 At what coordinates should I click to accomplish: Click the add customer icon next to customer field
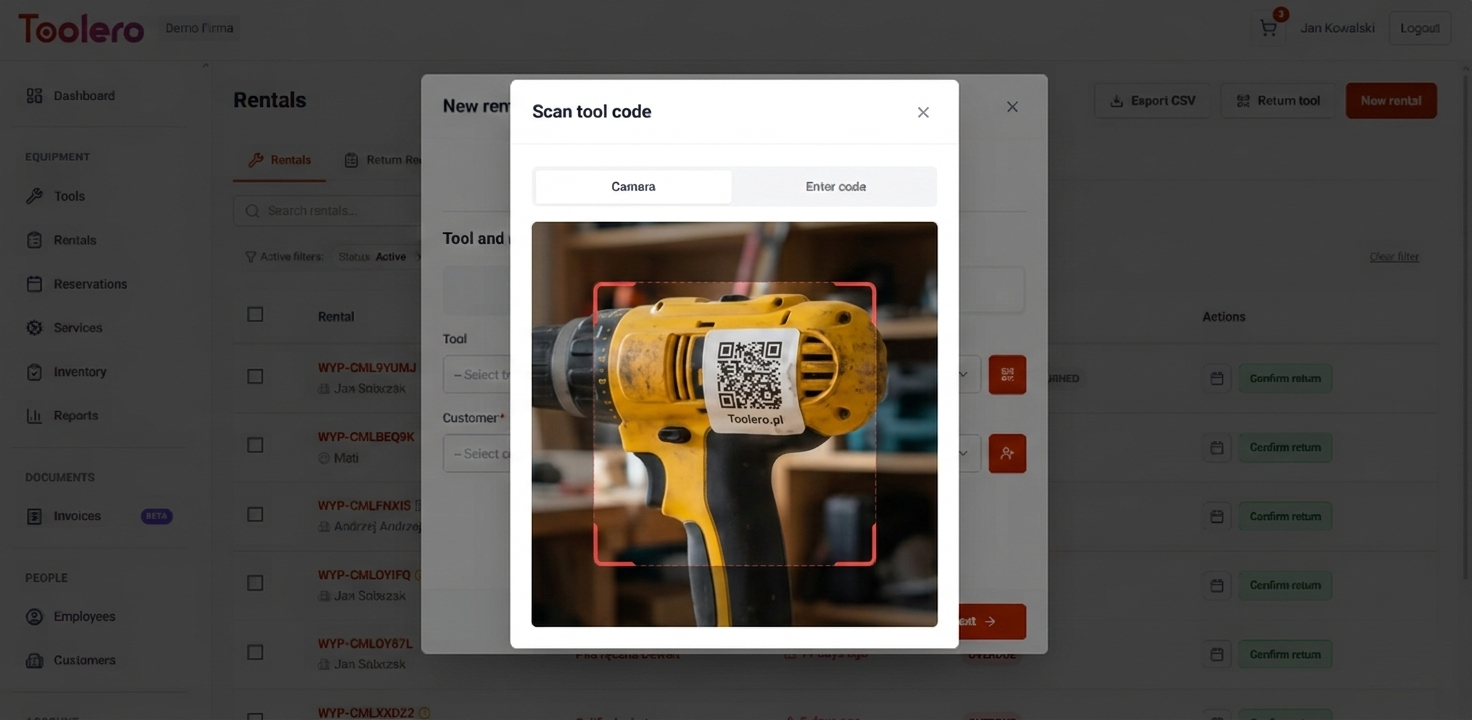click(1006, 452)
